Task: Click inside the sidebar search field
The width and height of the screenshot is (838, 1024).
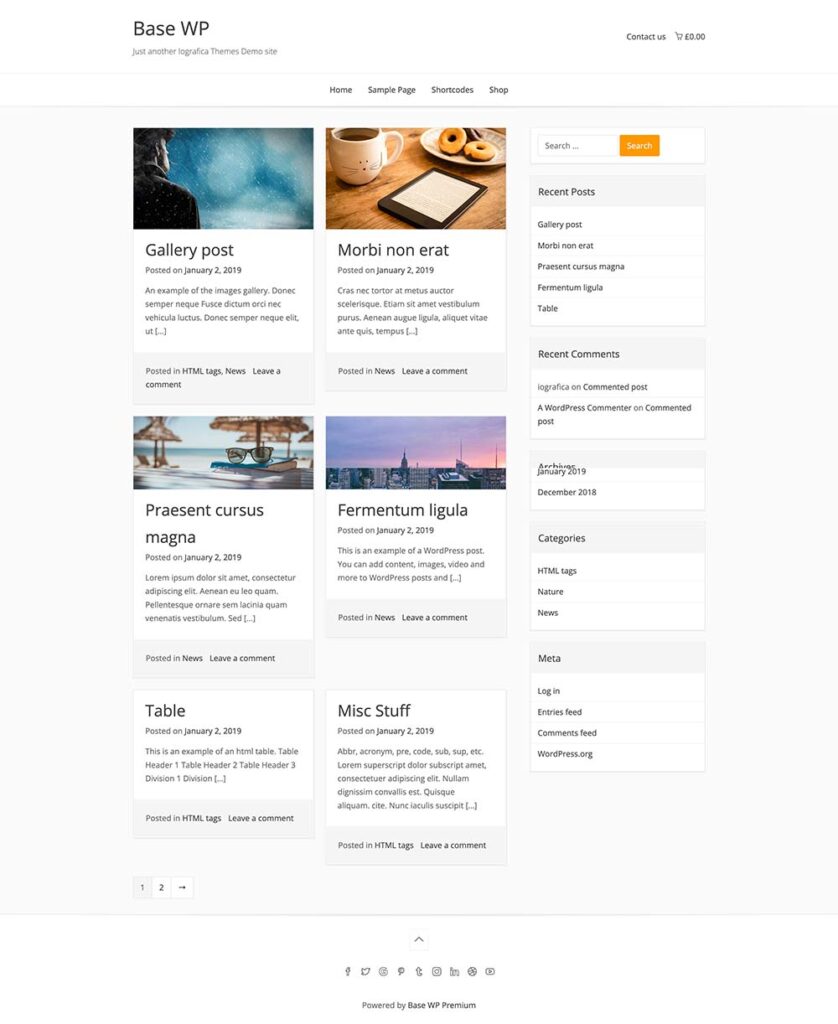Action: (578, 145)
